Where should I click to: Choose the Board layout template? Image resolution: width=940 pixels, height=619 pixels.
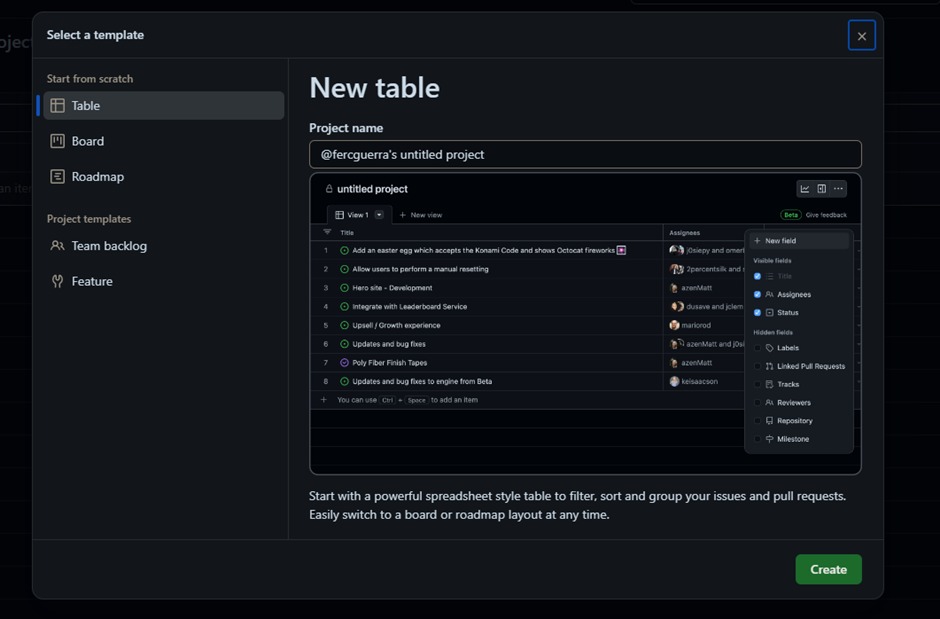58,142
